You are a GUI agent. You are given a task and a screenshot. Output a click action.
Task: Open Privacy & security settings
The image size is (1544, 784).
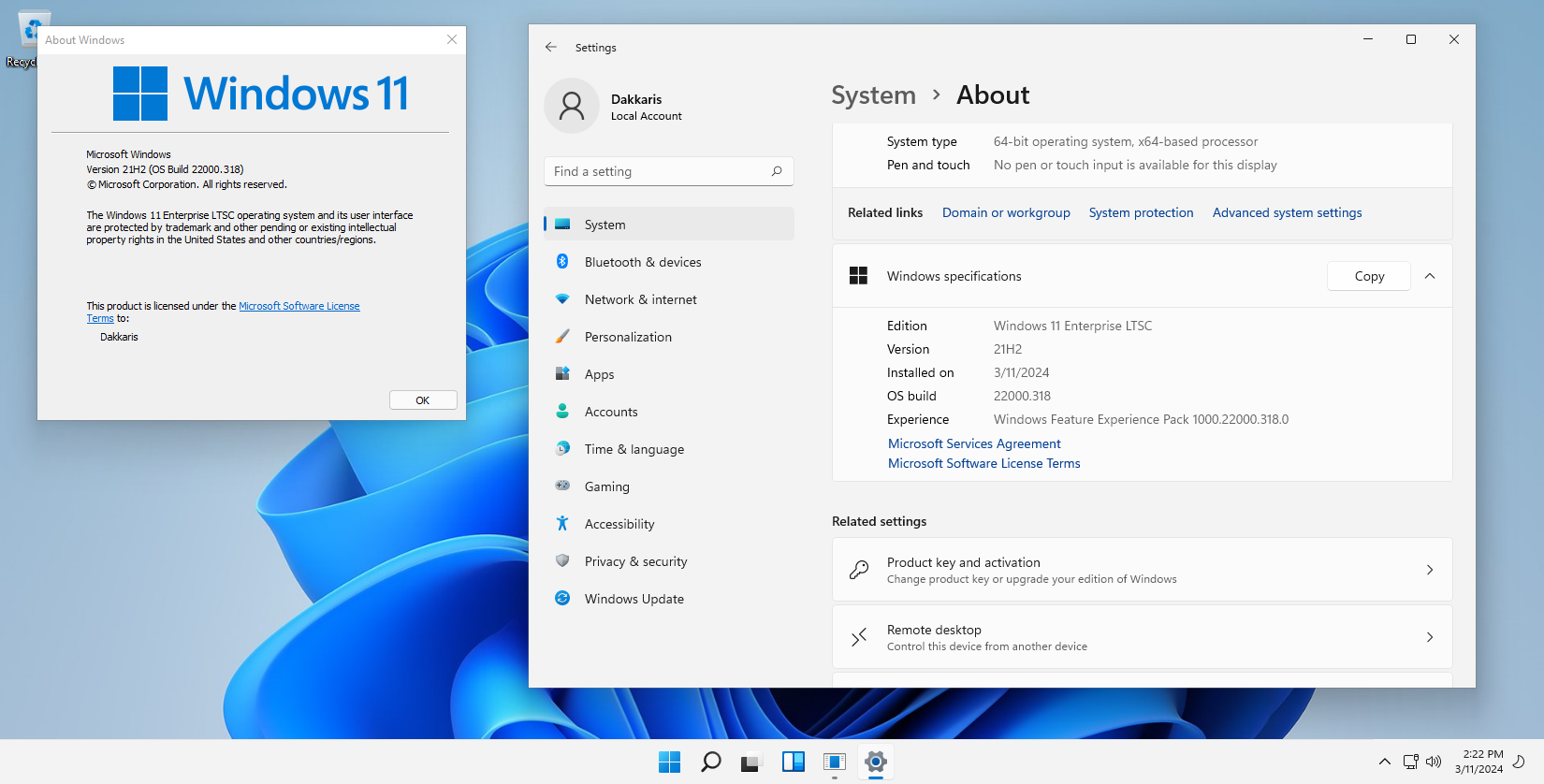(635, 561)
